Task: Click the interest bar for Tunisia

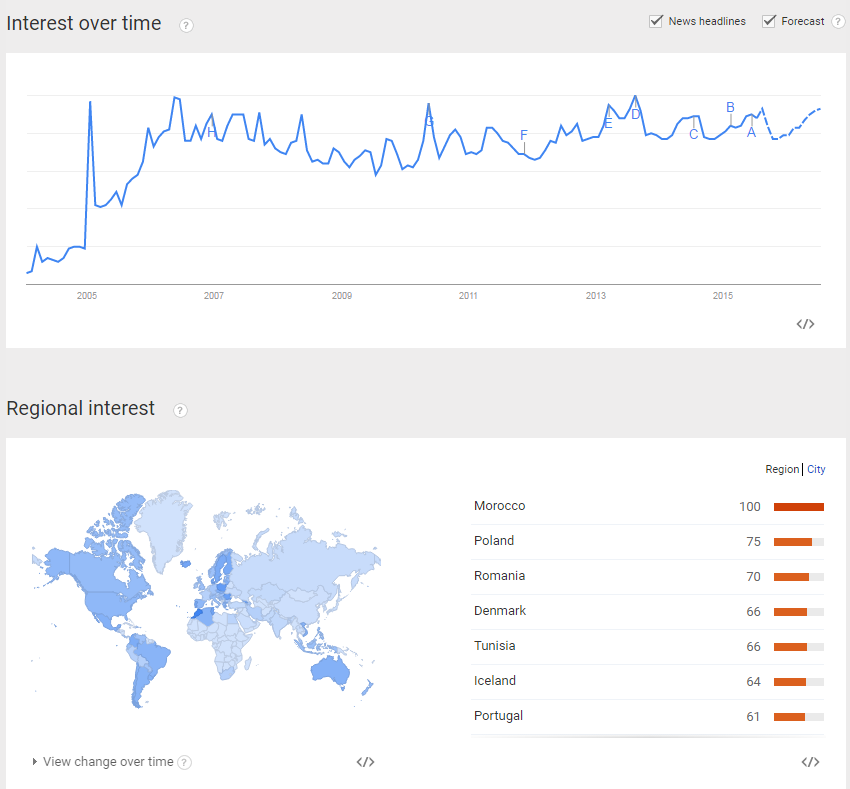Action: click(x=790, y=647)
